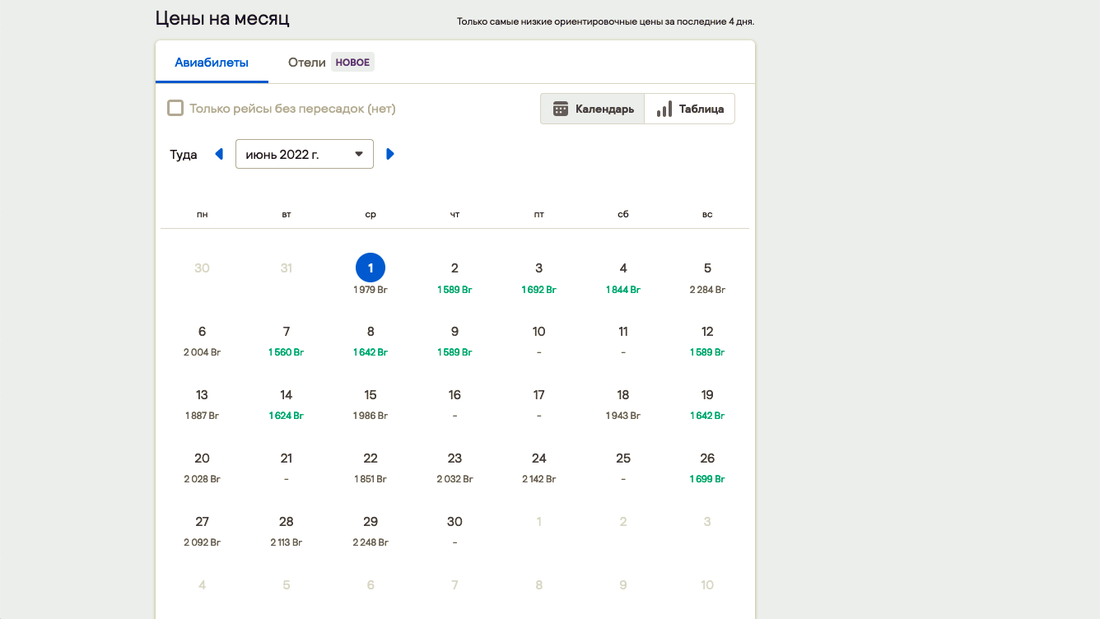Select June 1 highlighted date
Viewport: 1100px width, 619px height.
click(370, 268)
